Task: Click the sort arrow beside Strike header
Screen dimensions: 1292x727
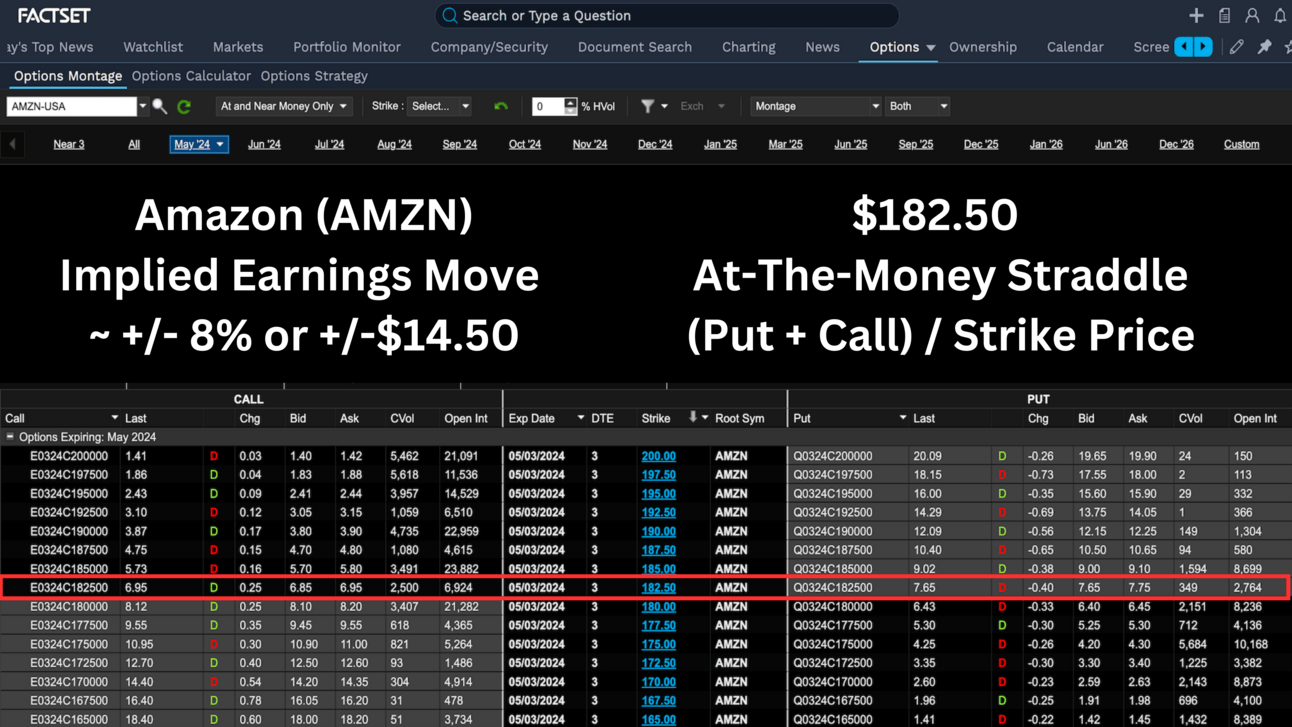Action: point(692,417)
